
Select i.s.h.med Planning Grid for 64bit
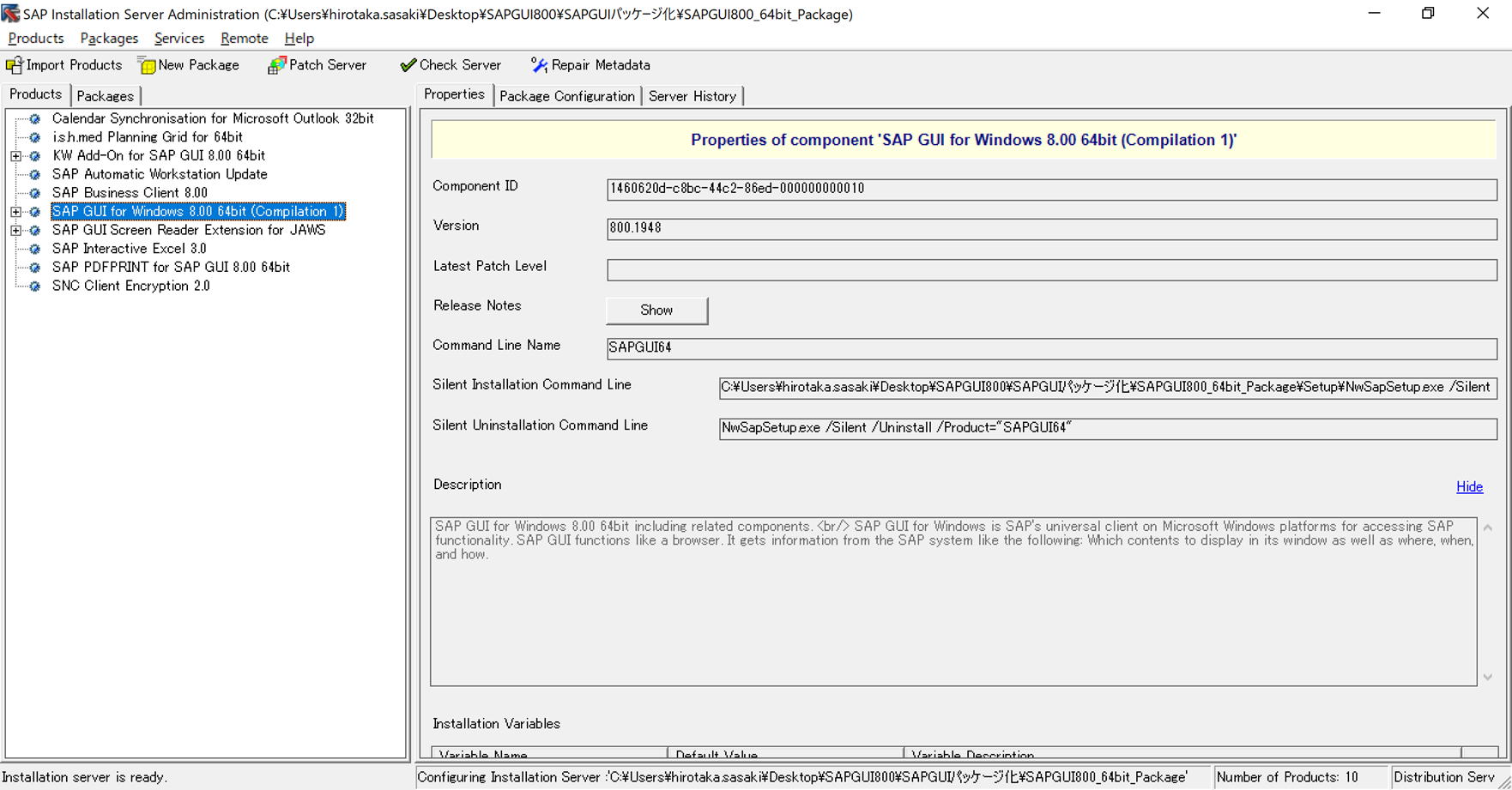point(148,137)
